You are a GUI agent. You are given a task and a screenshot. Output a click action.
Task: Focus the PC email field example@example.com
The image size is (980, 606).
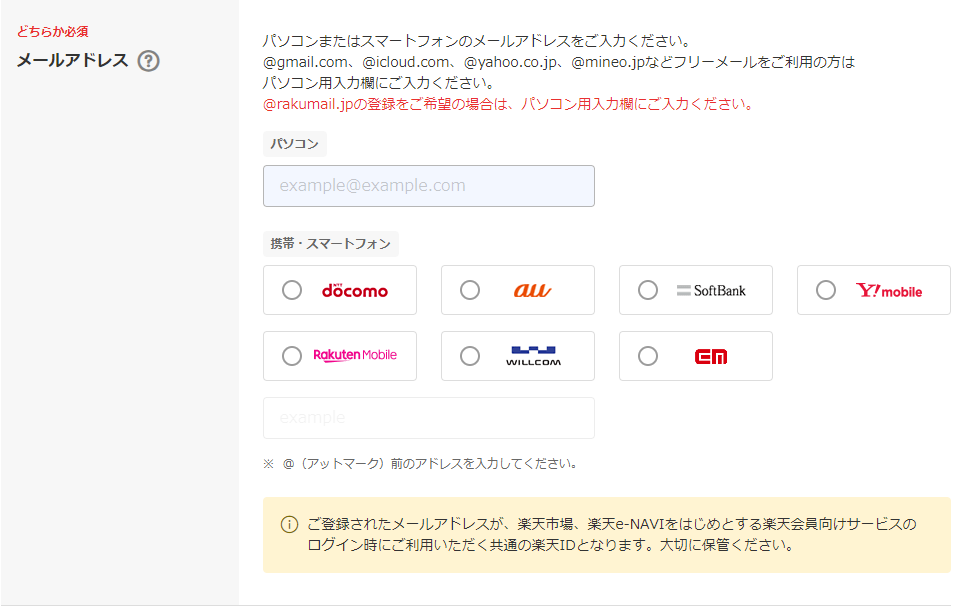(429, 186)
